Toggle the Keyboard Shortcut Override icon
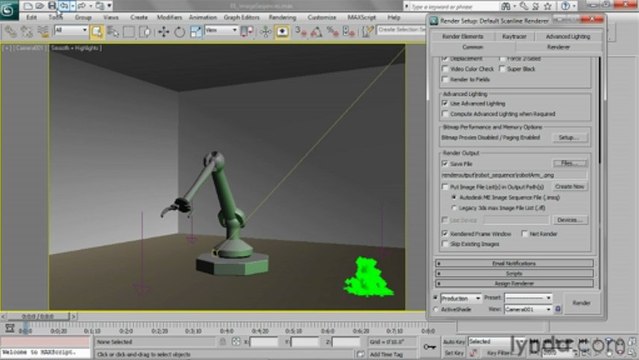This screenshot has width=639, height=360. coord(282,32)
